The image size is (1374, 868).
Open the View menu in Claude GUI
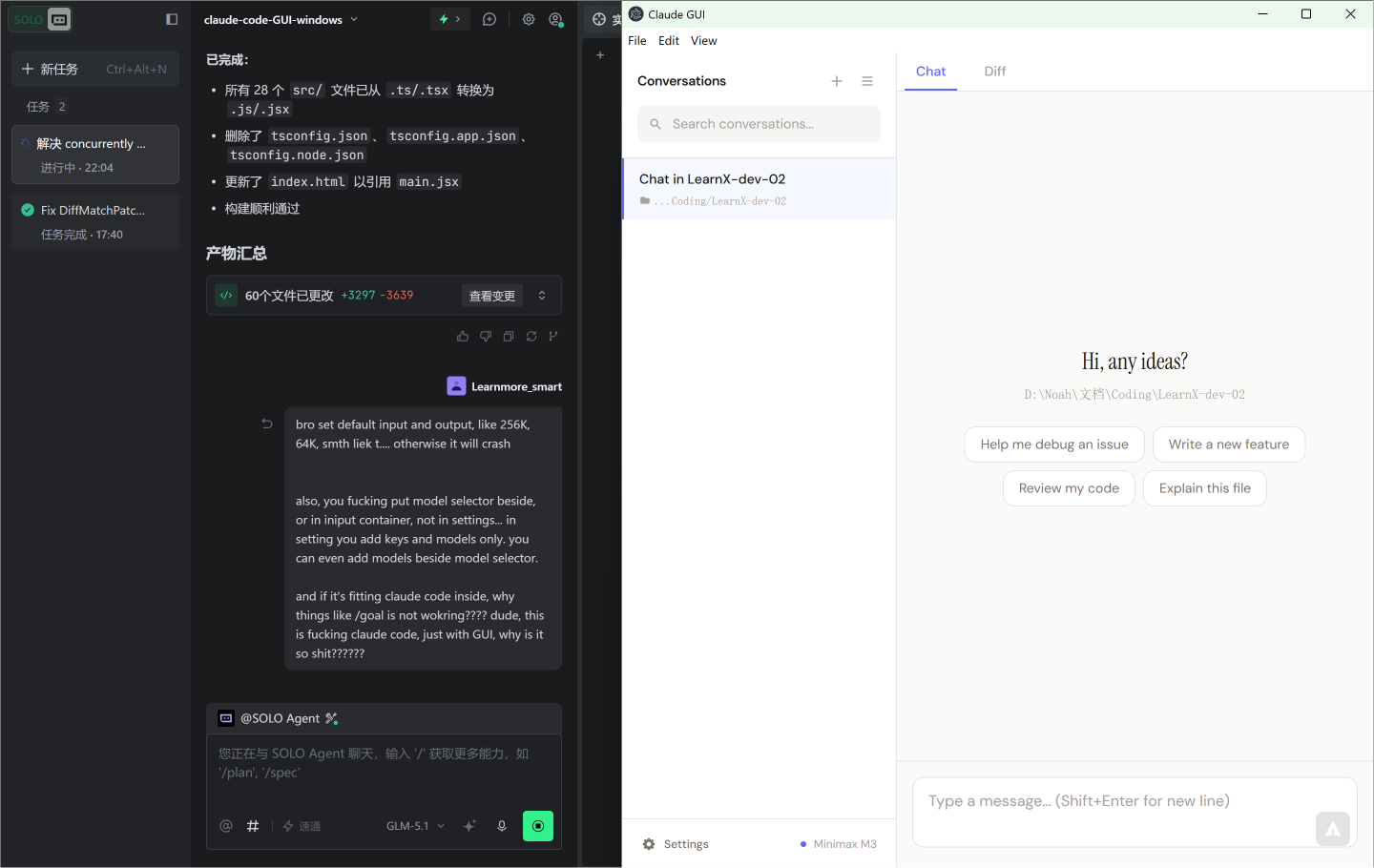point(704,41)
